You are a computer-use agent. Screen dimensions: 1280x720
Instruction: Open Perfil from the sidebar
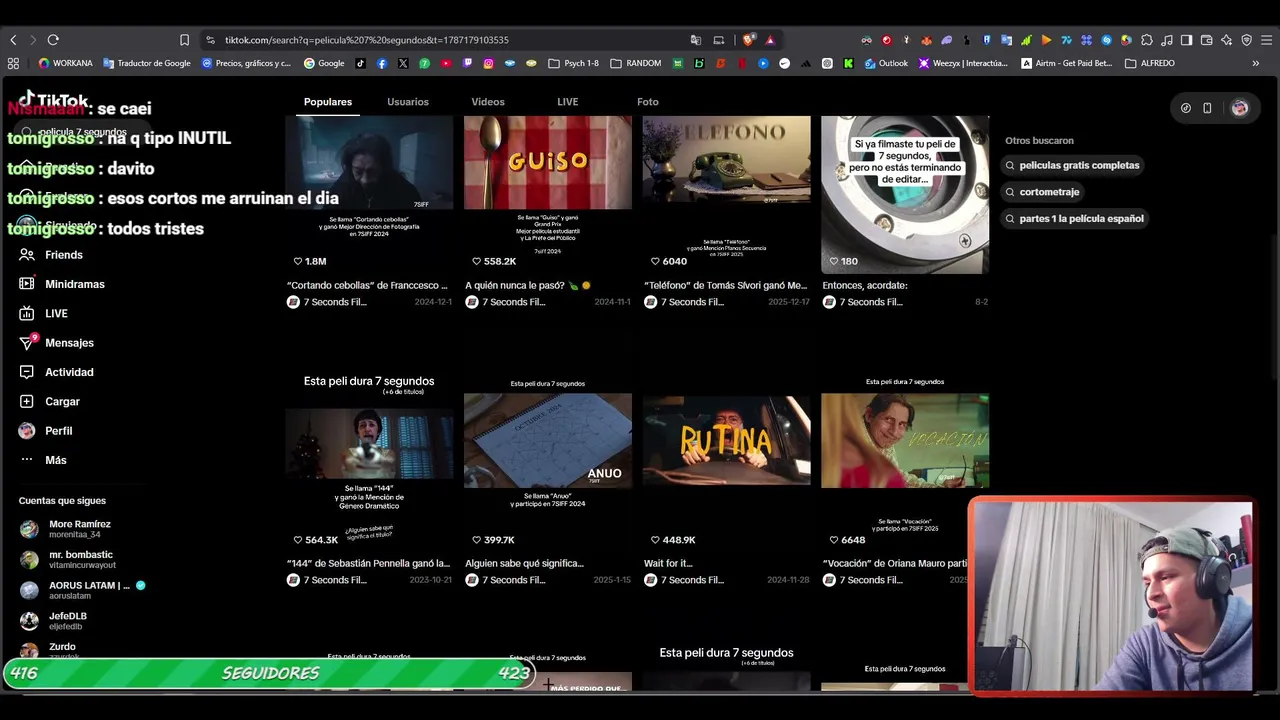[46, 430]
